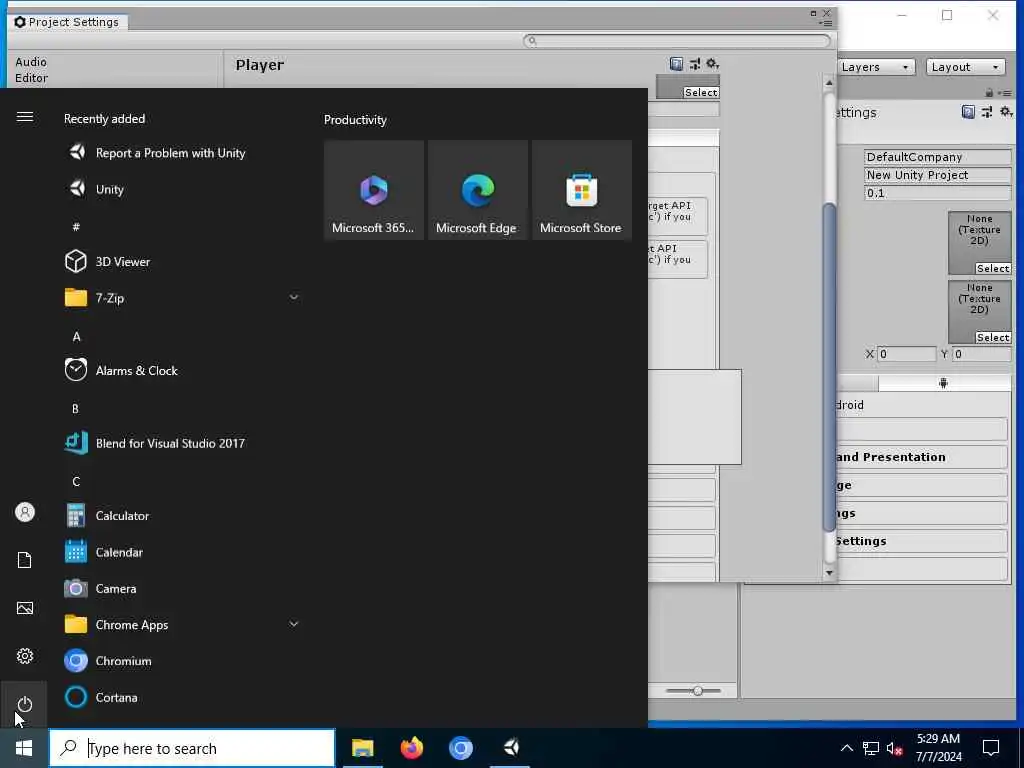Open Firefox from the taskbar
Image resolution: width=1024 pixels, height=768 pixels.
pyautogui.click(x=411, y=748)
